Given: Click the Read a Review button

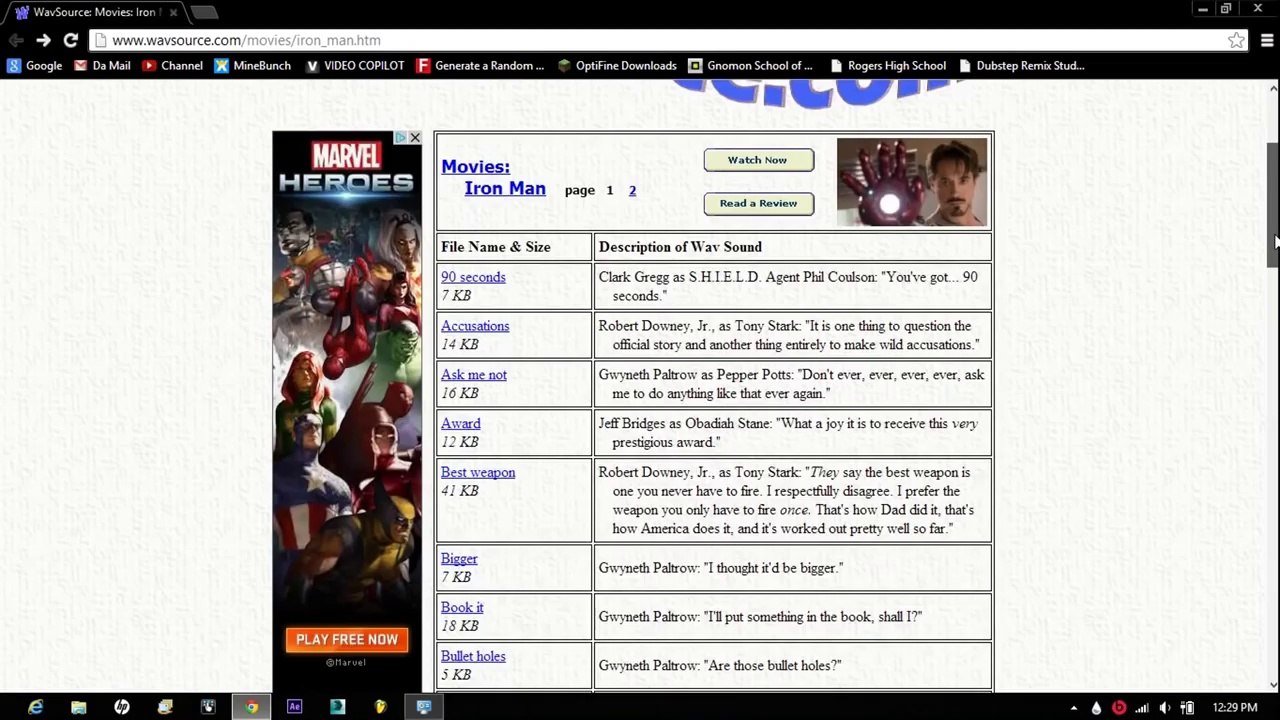Looking at the screenshot, I should (759, 203).
